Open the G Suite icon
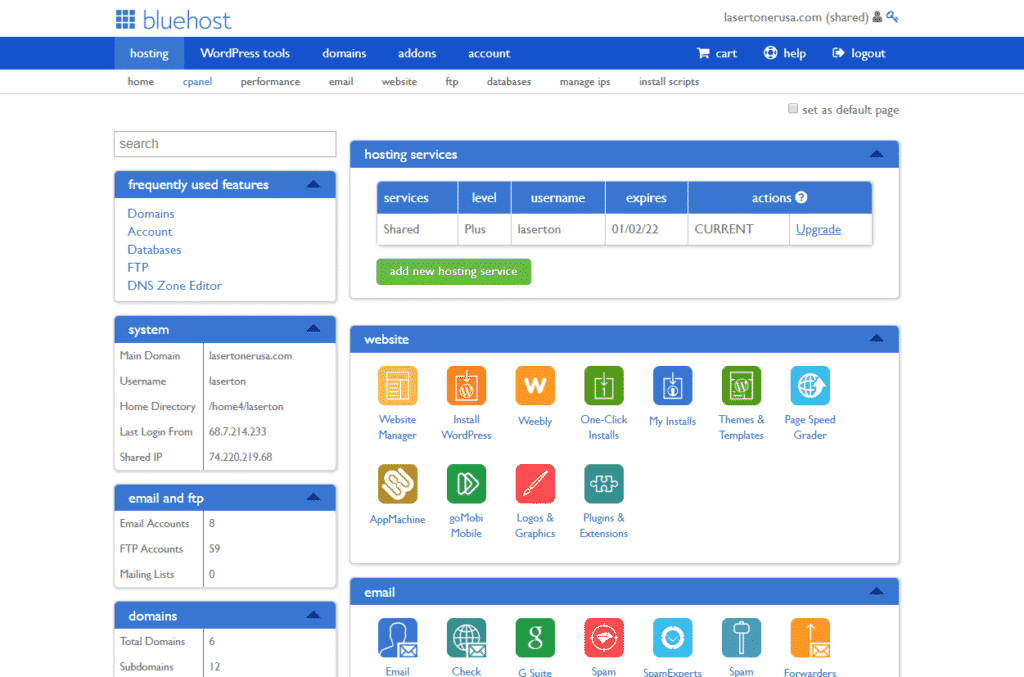This screenshot has height=677, width=1024. click(535, 638)
